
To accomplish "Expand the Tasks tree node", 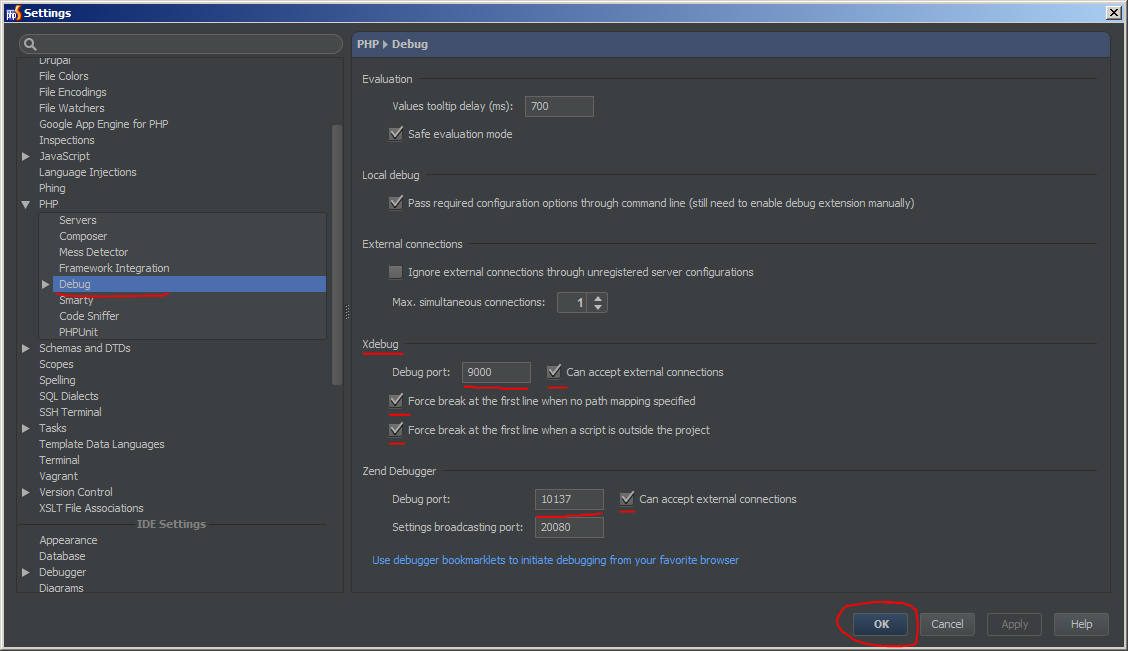I will (26, 428).
